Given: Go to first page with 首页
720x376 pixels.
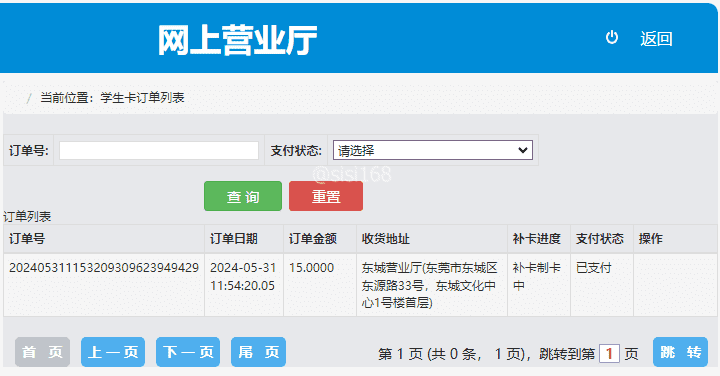Looking at the screenshot, I should [42, 352].
